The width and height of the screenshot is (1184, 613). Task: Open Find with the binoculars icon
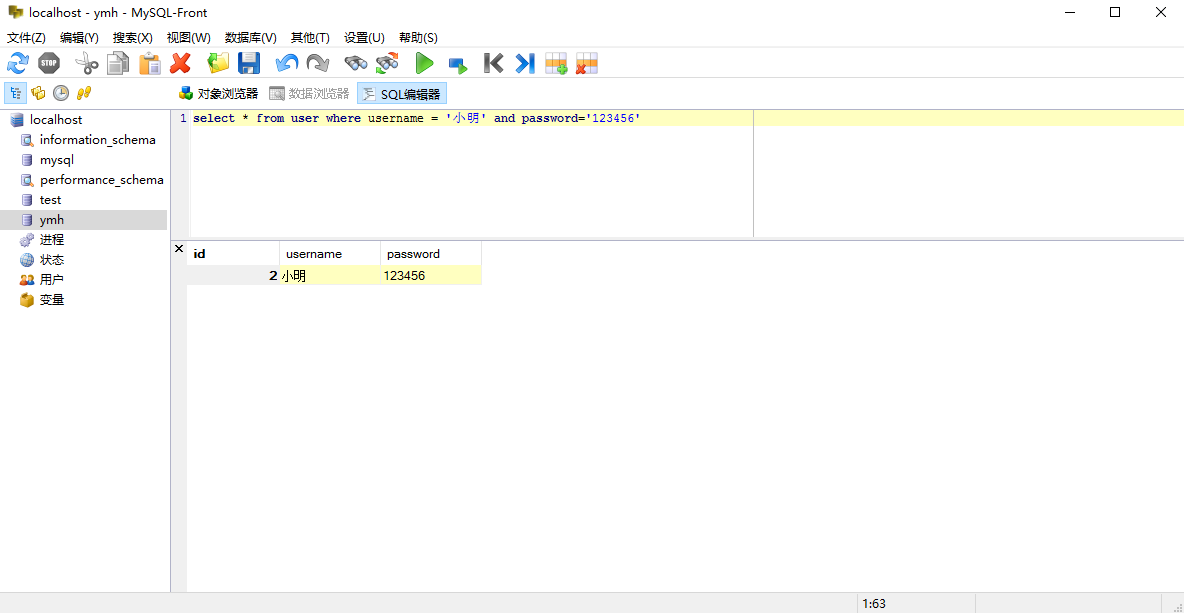tap(356, 64)
